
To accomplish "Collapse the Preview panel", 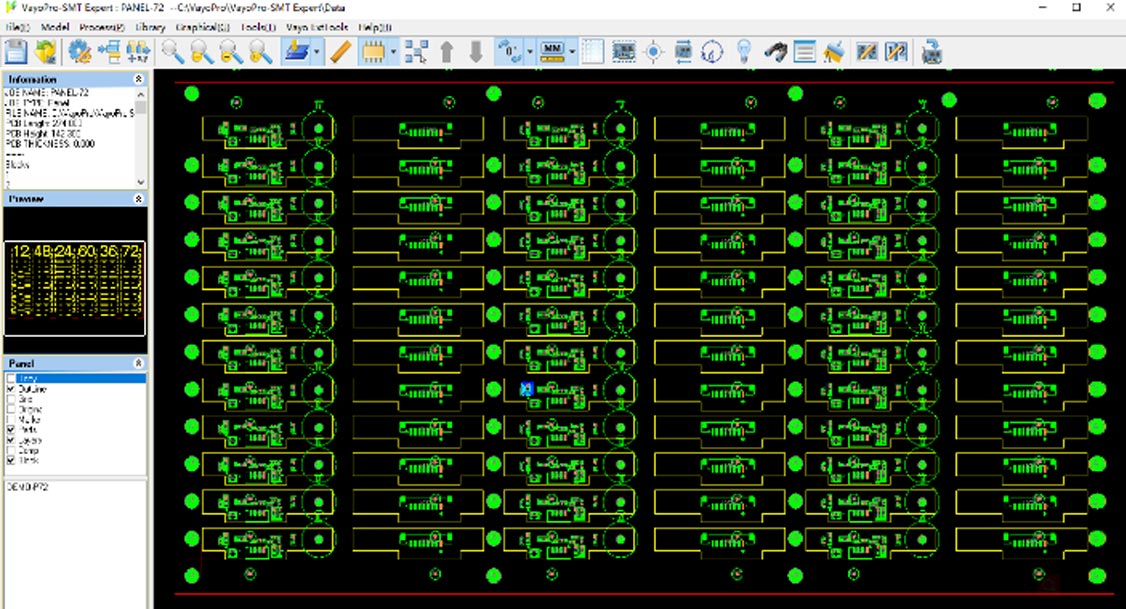I will (139, 199).
